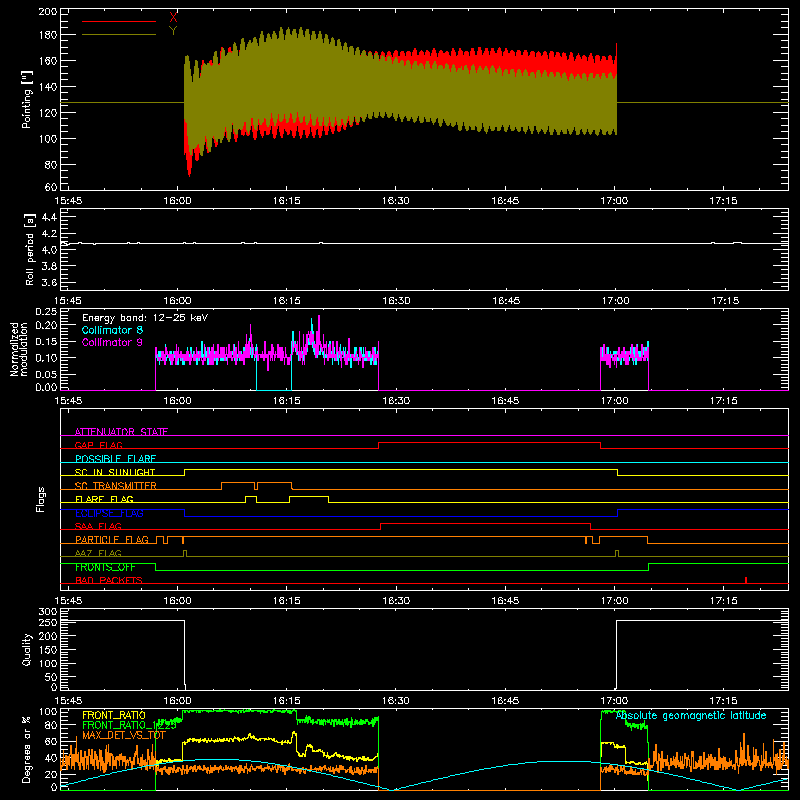Click the 0.05 tick on modulation axis
This screenshot has width=800, height=800.
click(46, 374)
